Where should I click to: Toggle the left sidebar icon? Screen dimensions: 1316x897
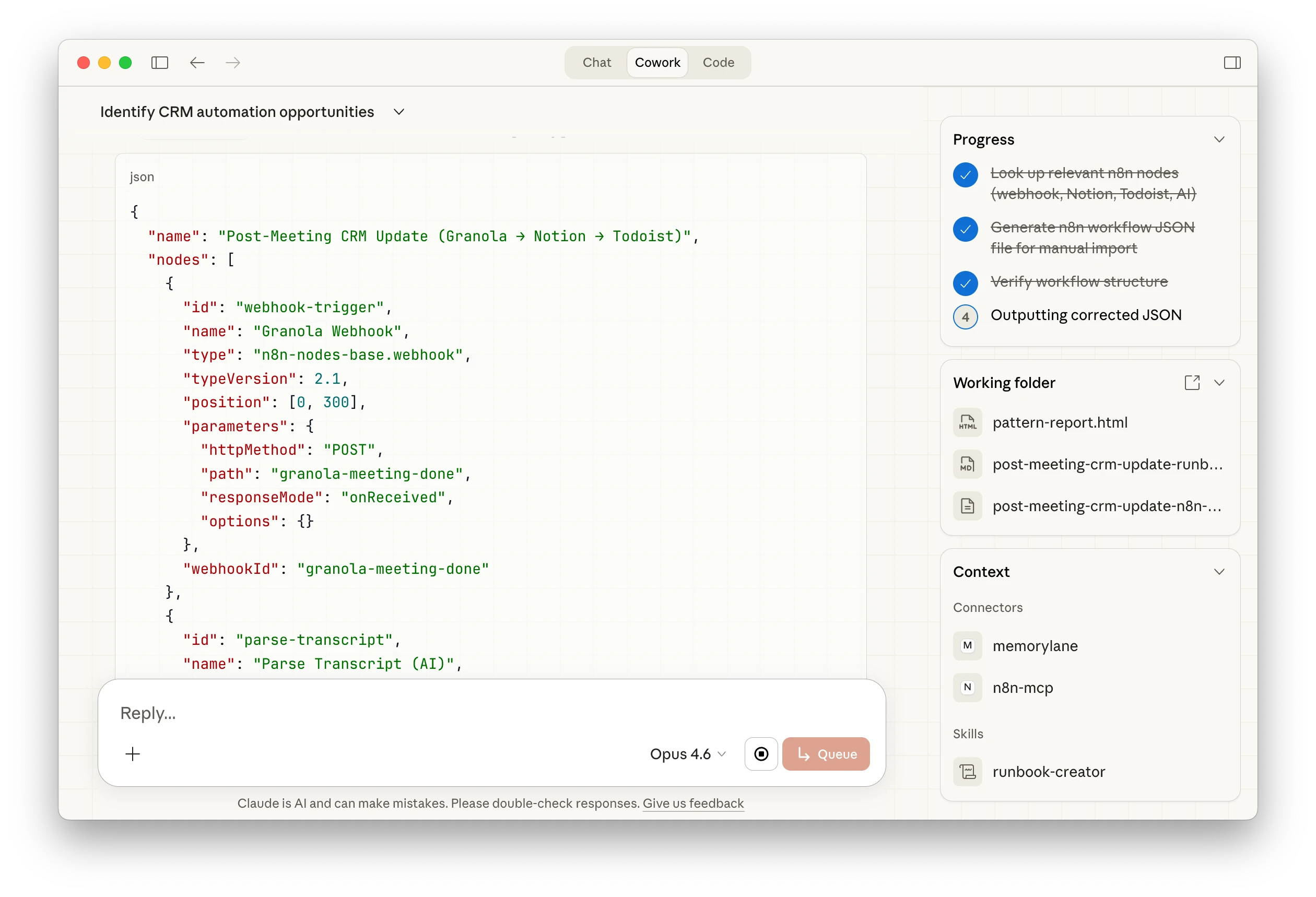[160, 62]
